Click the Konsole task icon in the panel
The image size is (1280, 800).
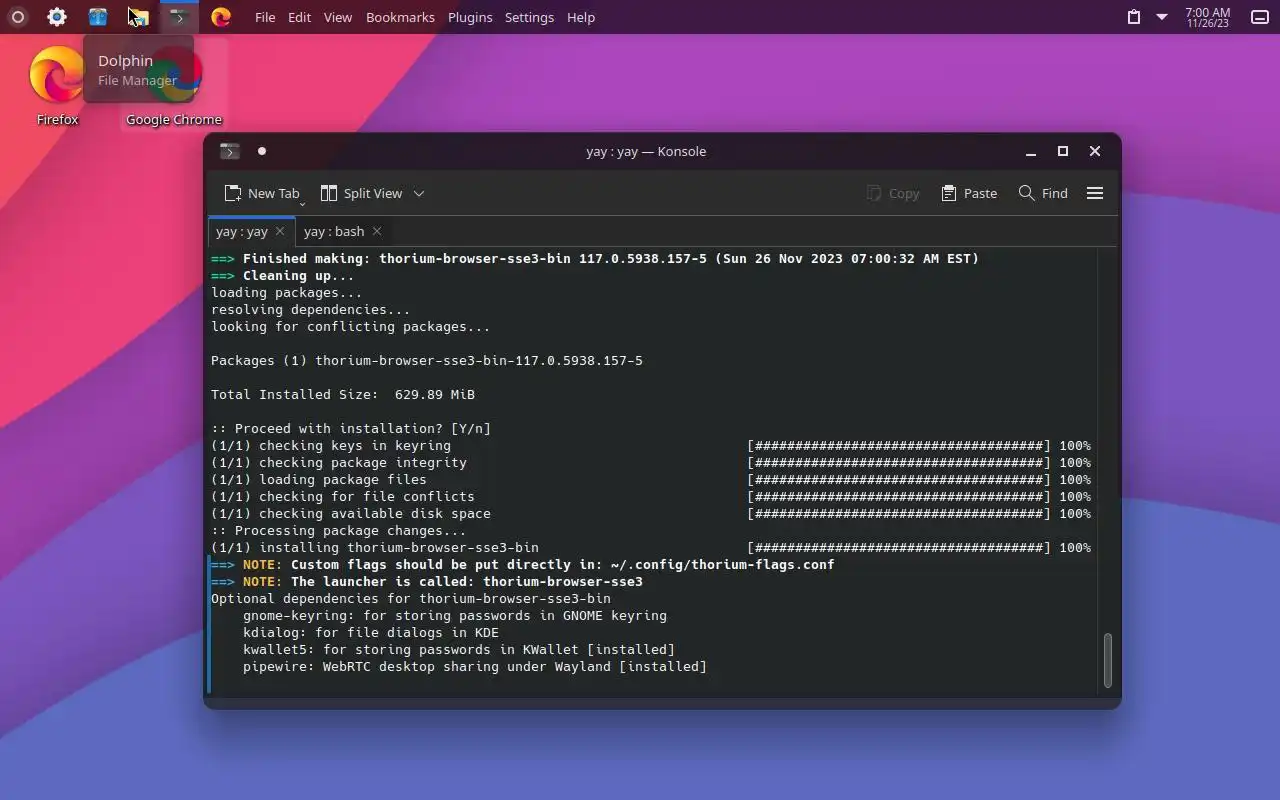[179, 17]
